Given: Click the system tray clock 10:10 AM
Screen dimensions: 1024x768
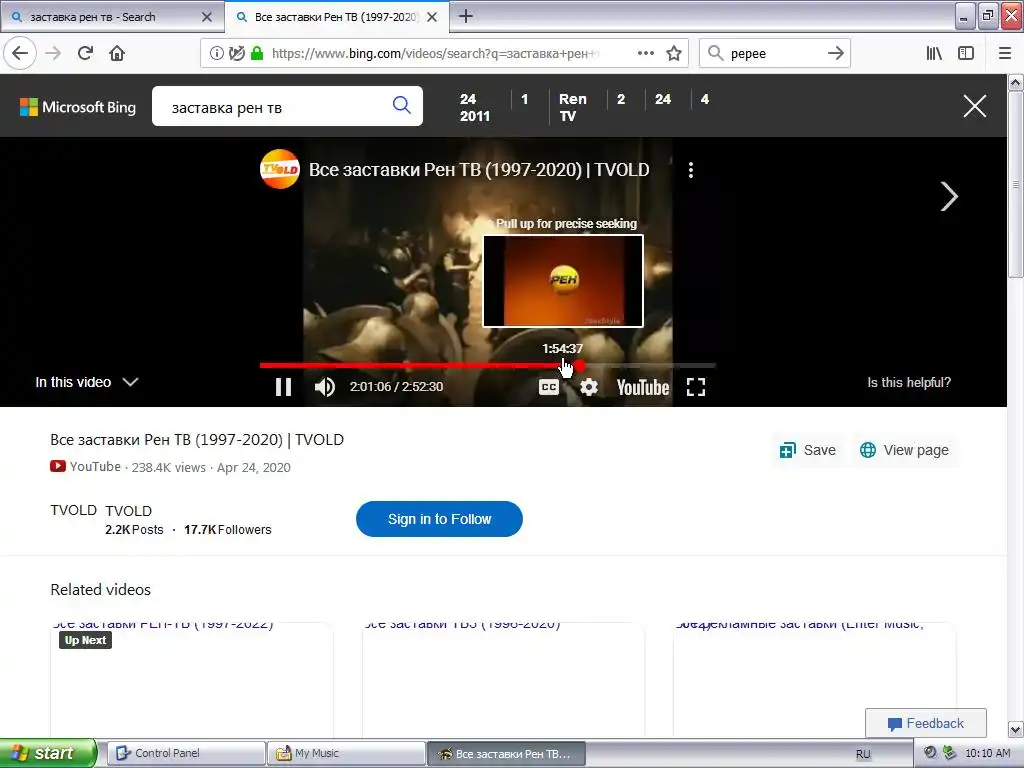Looking at the screenshot, I should pos(987,753).
